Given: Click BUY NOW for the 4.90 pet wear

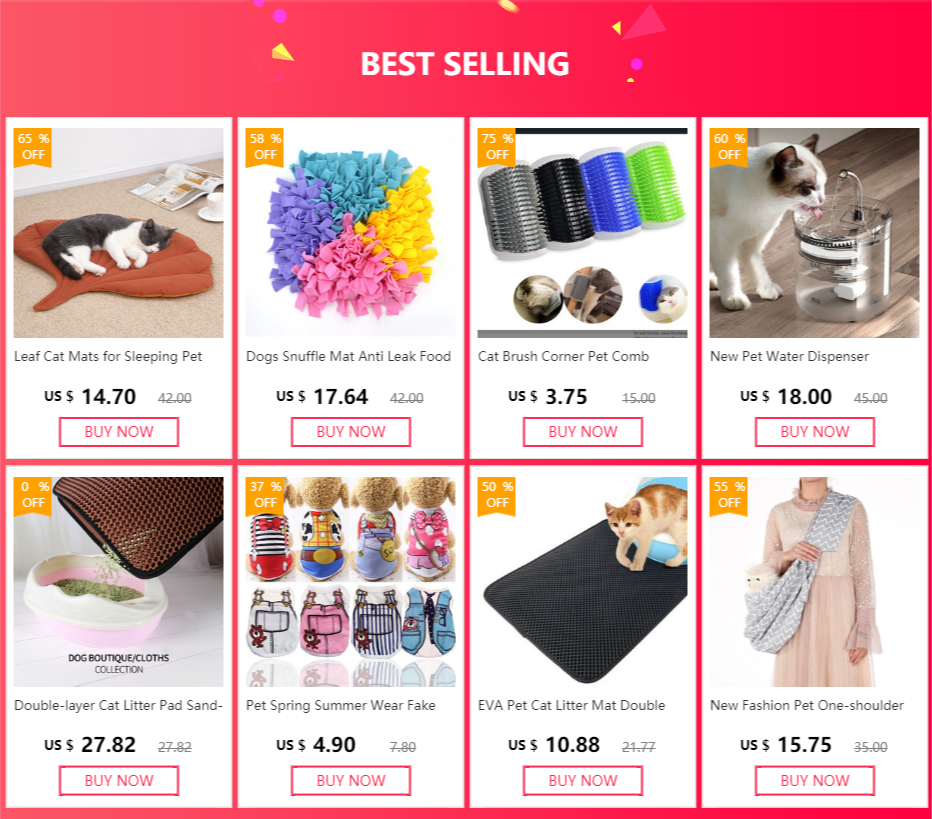Looking at the screenshot, I should [x=351, y=780].
